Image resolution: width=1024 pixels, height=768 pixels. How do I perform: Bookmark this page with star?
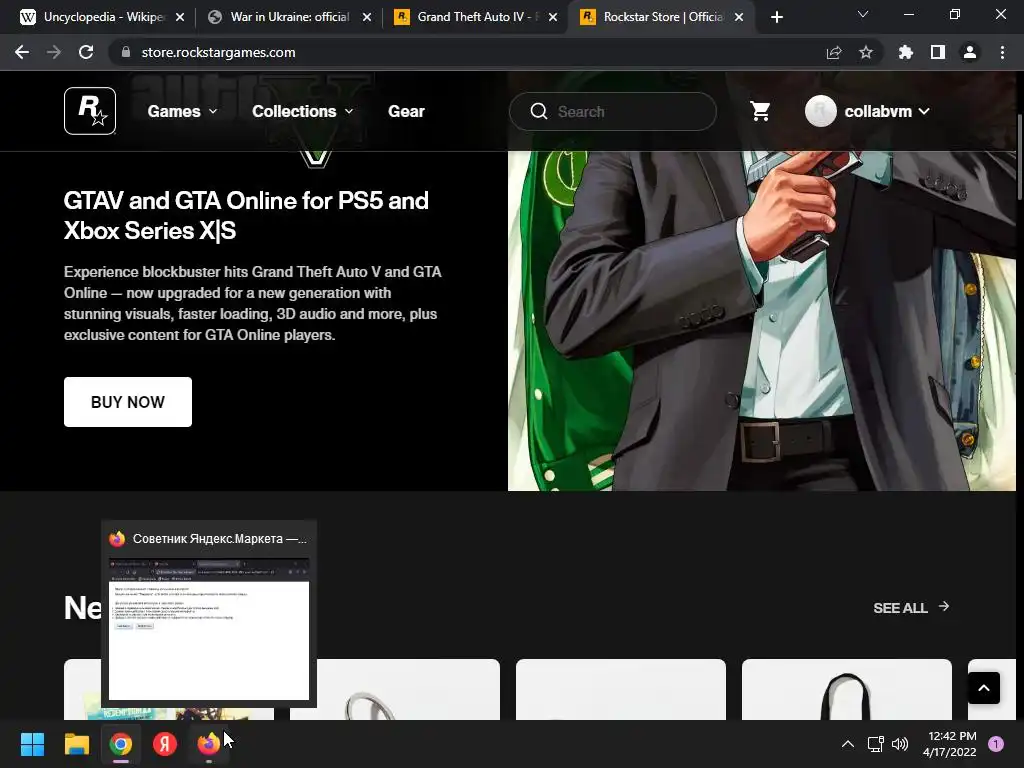(866, 52)
